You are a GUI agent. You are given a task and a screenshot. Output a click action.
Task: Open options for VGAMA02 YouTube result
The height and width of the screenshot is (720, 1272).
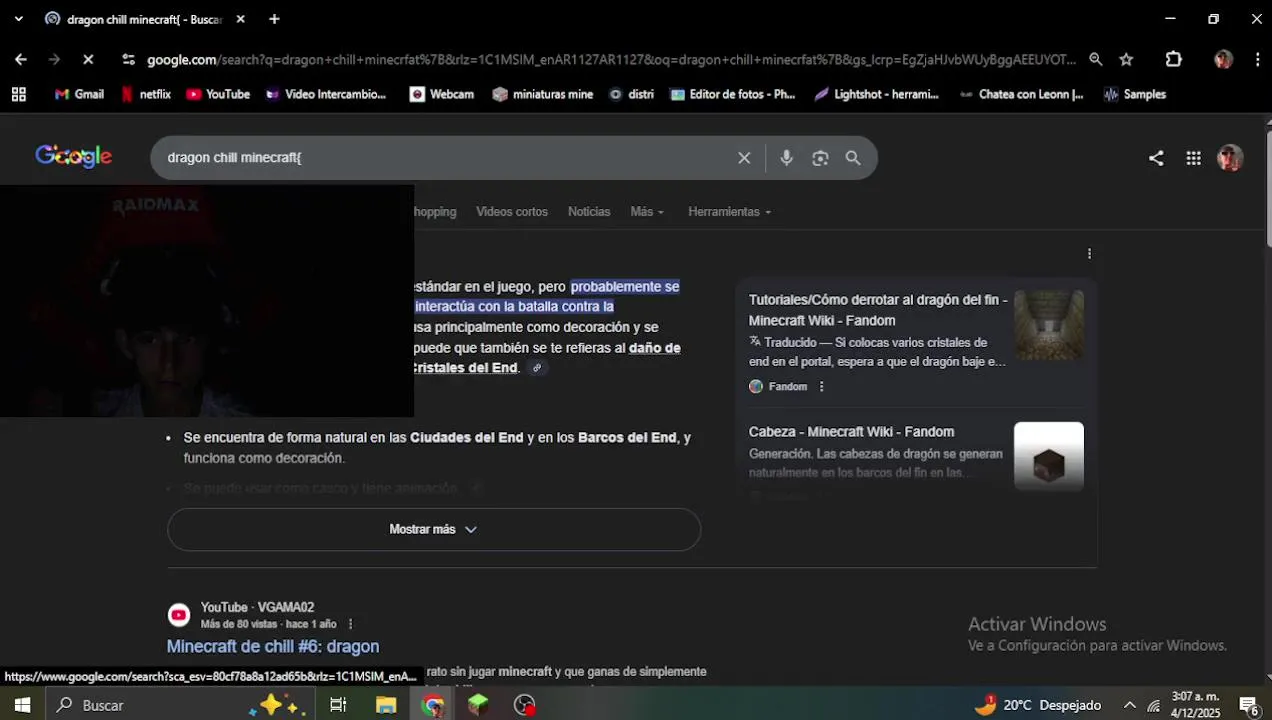tap(350, 624)
